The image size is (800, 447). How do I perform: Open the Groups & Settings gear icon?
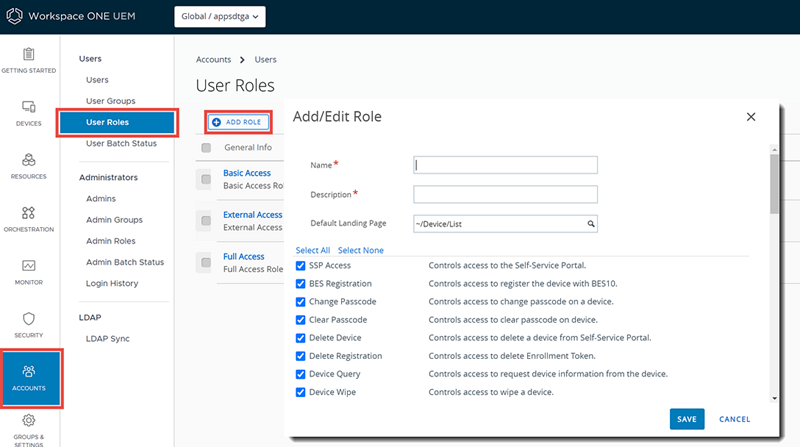click(x=29, y=420)
